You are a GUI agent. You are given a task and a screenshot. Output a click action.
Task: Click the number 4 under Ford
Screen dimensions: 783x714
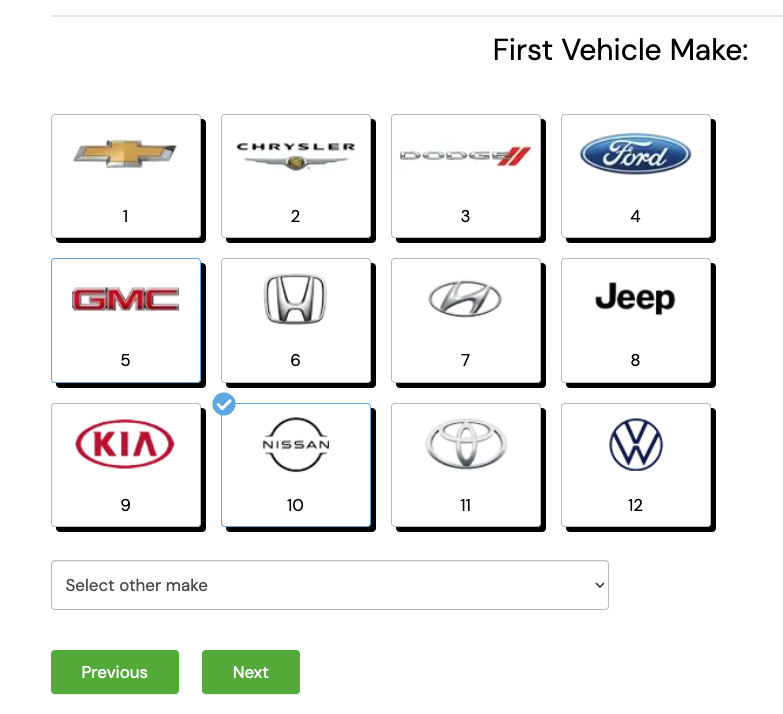(x=635, y=216)
